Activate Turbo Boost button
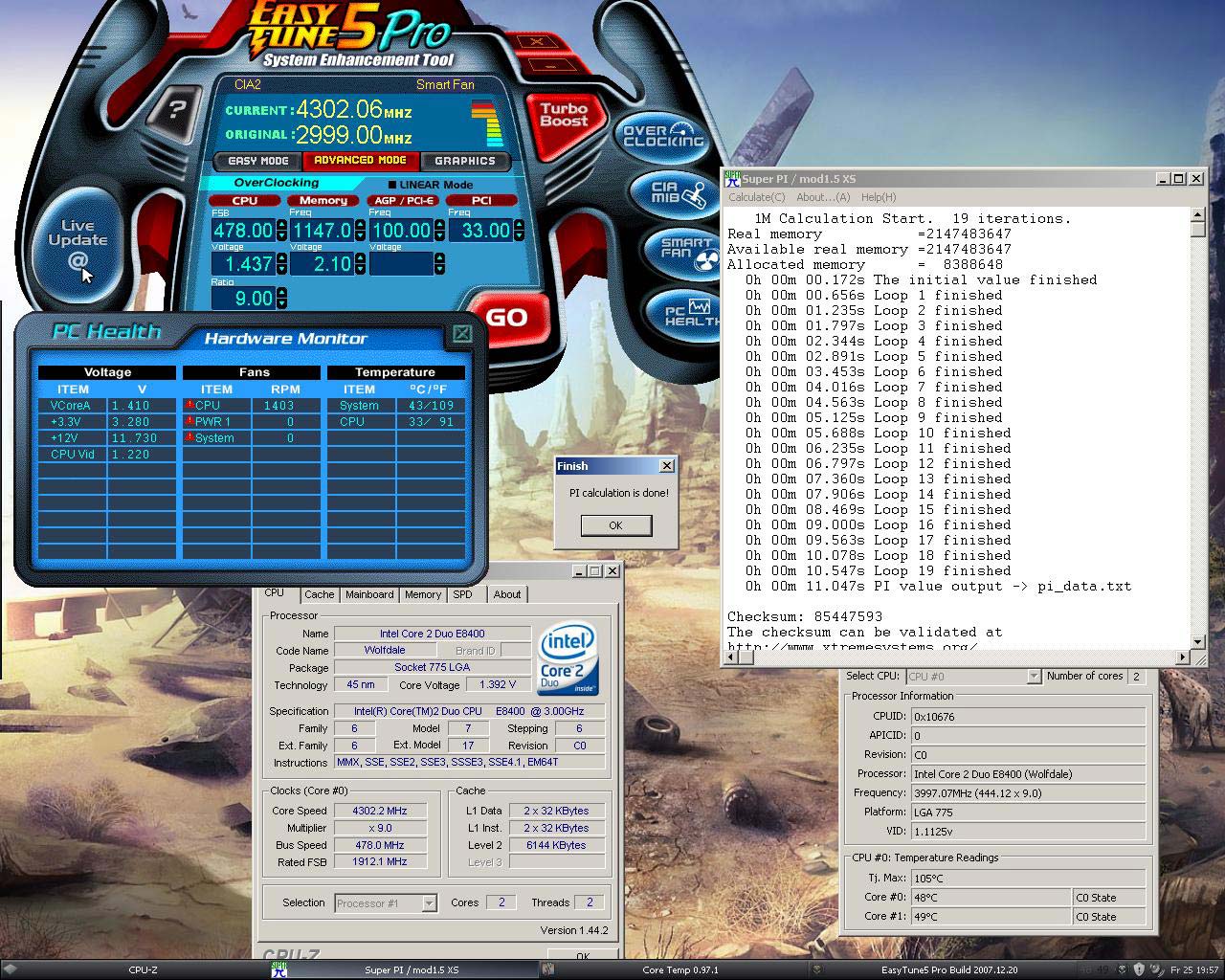 [564, 116]
